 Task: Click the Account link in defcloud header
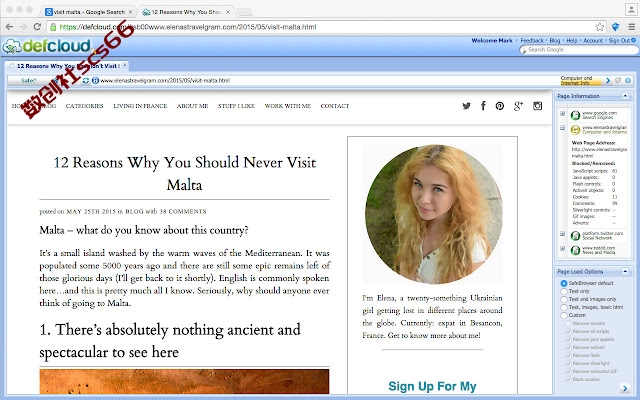pos(593,40)
